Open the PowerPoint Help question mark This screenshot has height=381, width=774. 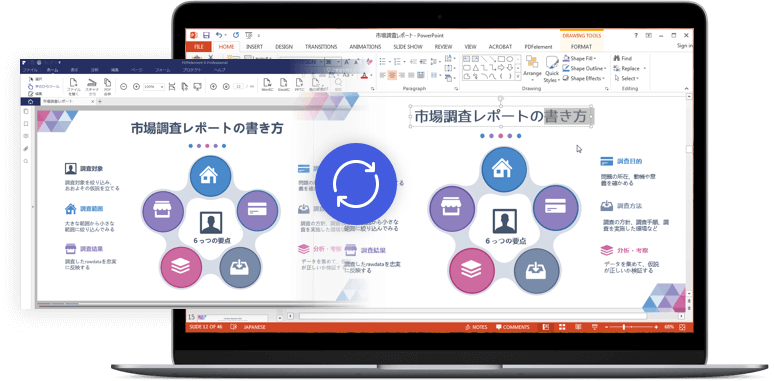pyautogui.click(x=635, y=36)
